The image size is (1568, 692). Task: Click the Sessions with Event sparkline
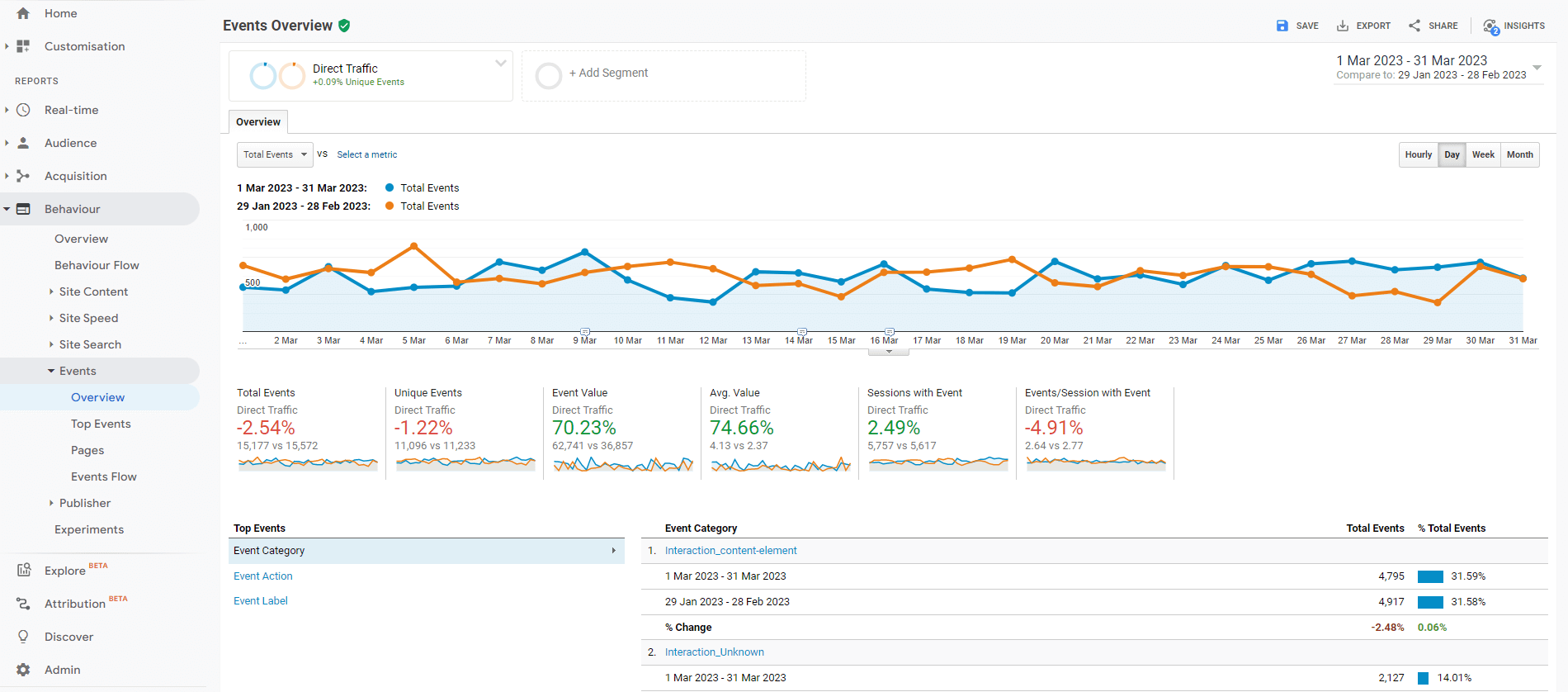click(938, 464)
